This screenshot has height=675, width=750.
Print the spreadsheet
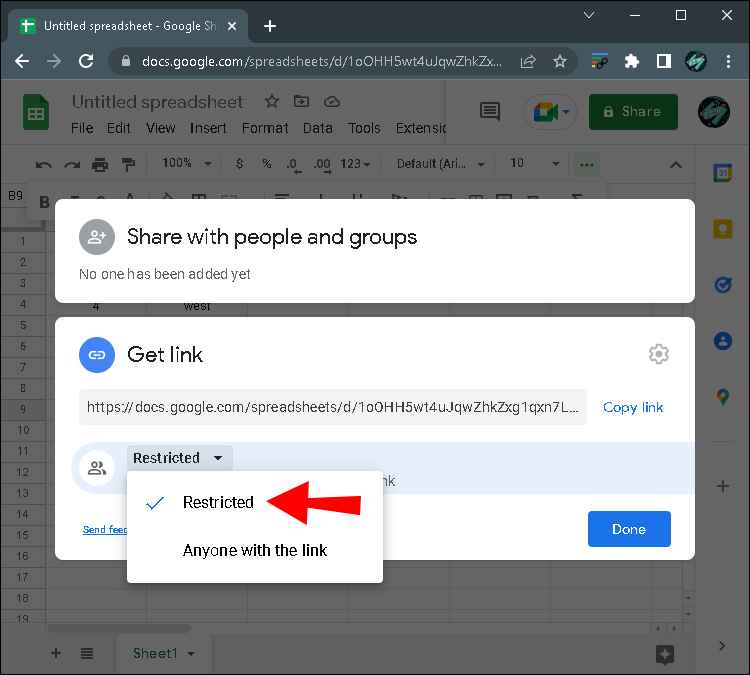[x=100, y=165]
